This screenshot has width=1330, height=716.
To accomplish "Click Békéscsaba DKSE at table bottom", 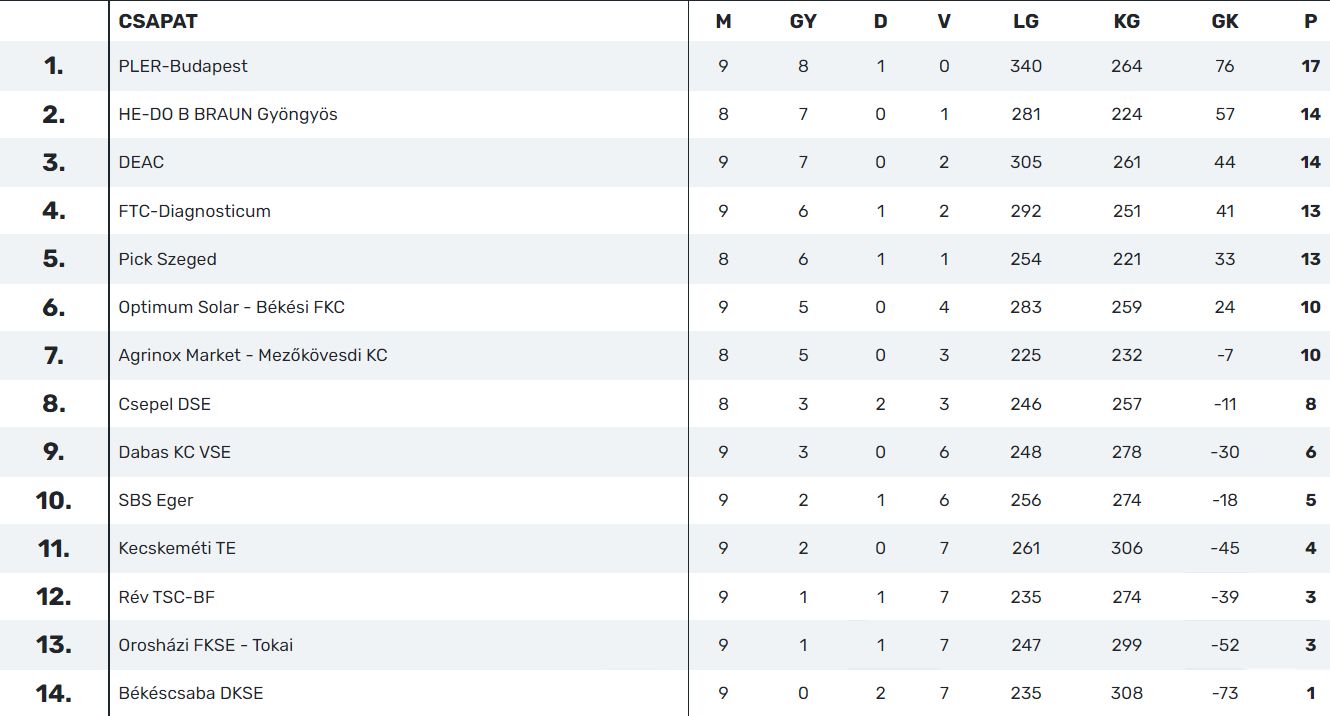I will (191, 693).
